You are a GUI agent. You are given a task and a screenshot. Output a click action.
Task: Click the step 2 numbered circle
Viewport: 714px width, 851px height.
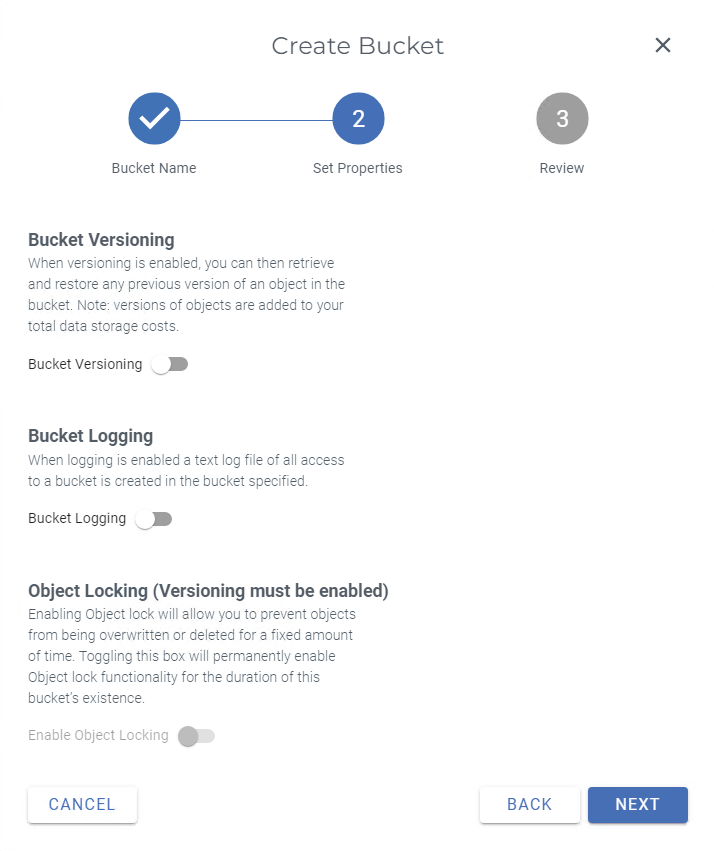click(358, 120)
